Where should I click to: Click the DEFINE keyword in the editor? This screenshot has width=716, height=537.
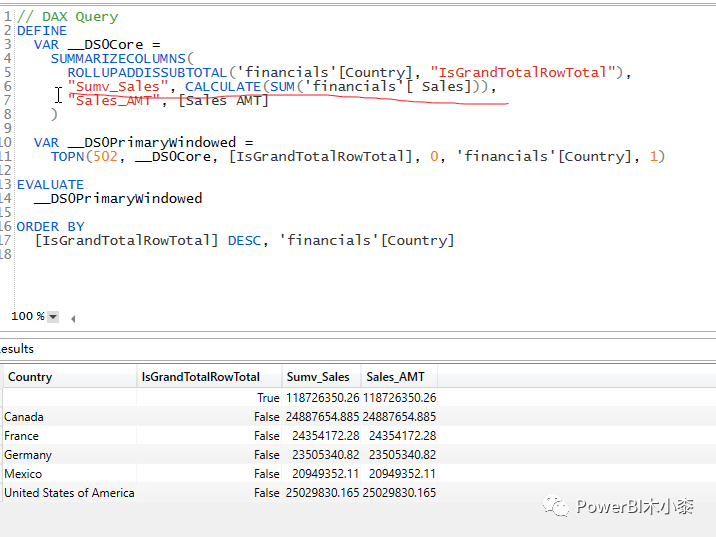coord(42,31)
